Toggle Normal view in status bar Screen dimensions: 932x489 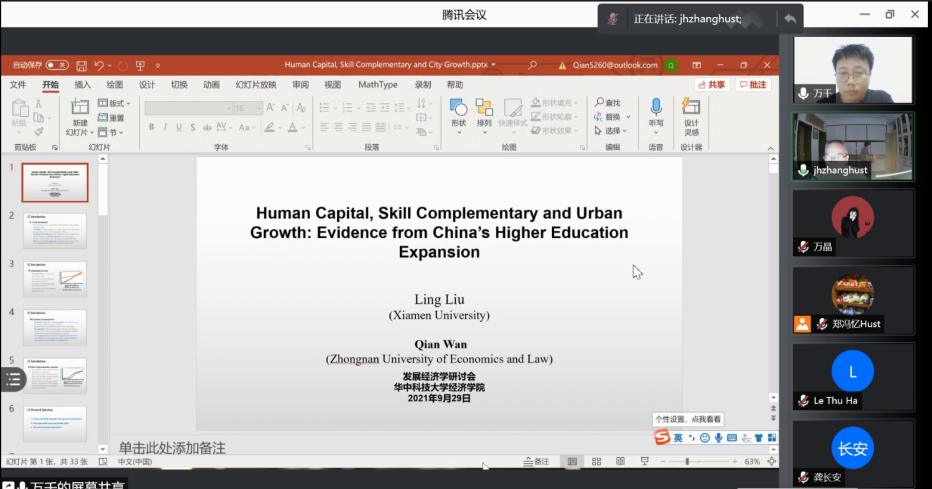coord(573,462)
